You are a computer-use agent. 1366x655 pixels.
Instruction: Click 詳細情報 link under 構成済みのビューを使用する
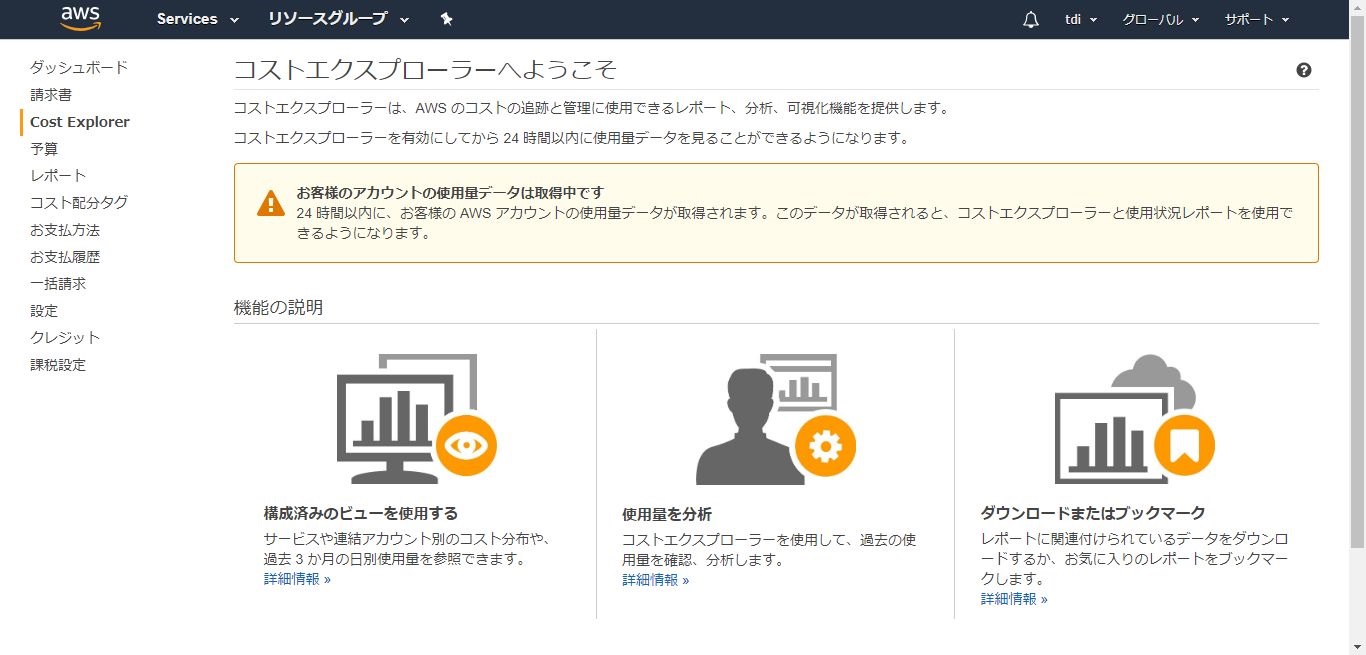[x=297, y=579]
